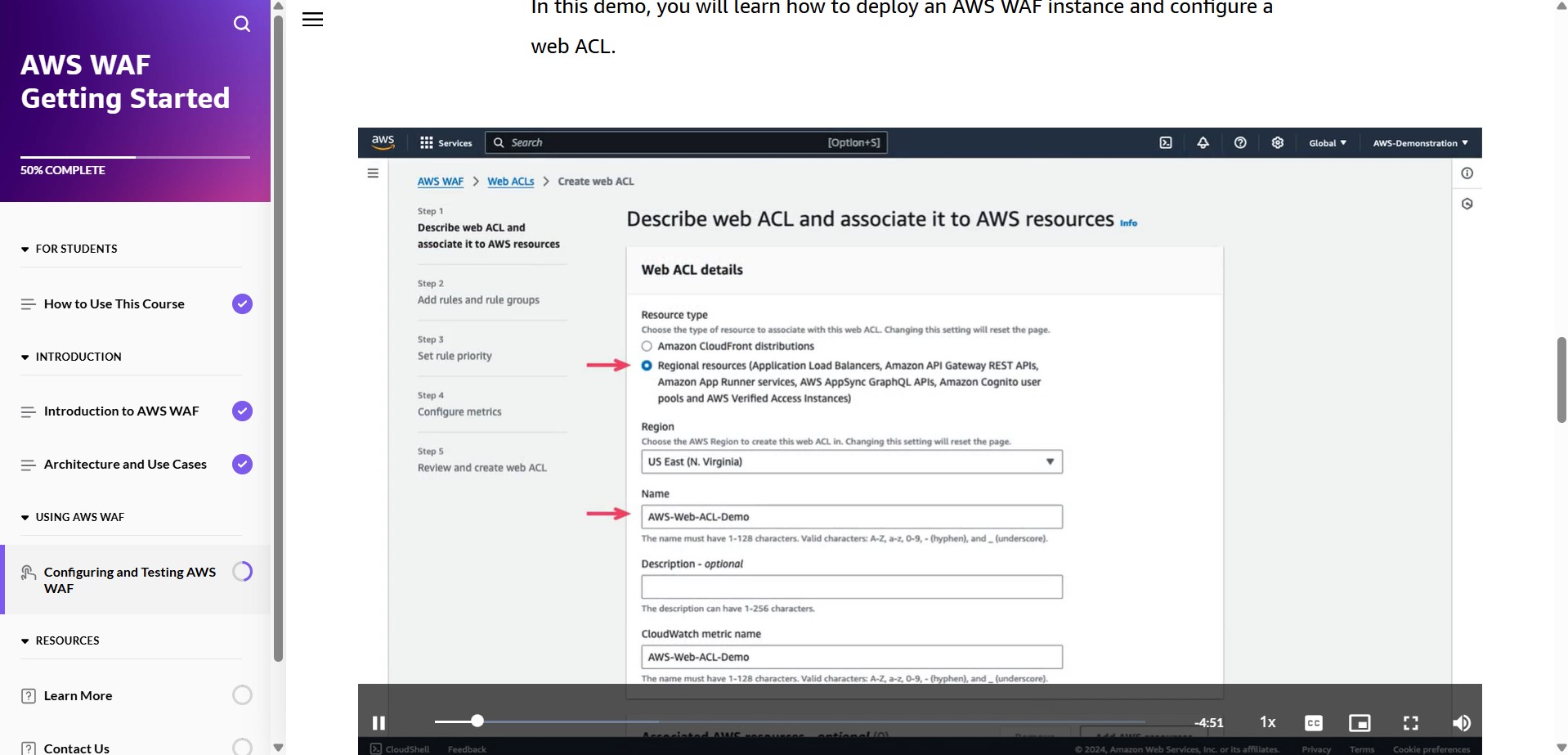Click the Services grid icon
Image resolution: width=1568 pixels, height=755 pixels.
point(428,142)
